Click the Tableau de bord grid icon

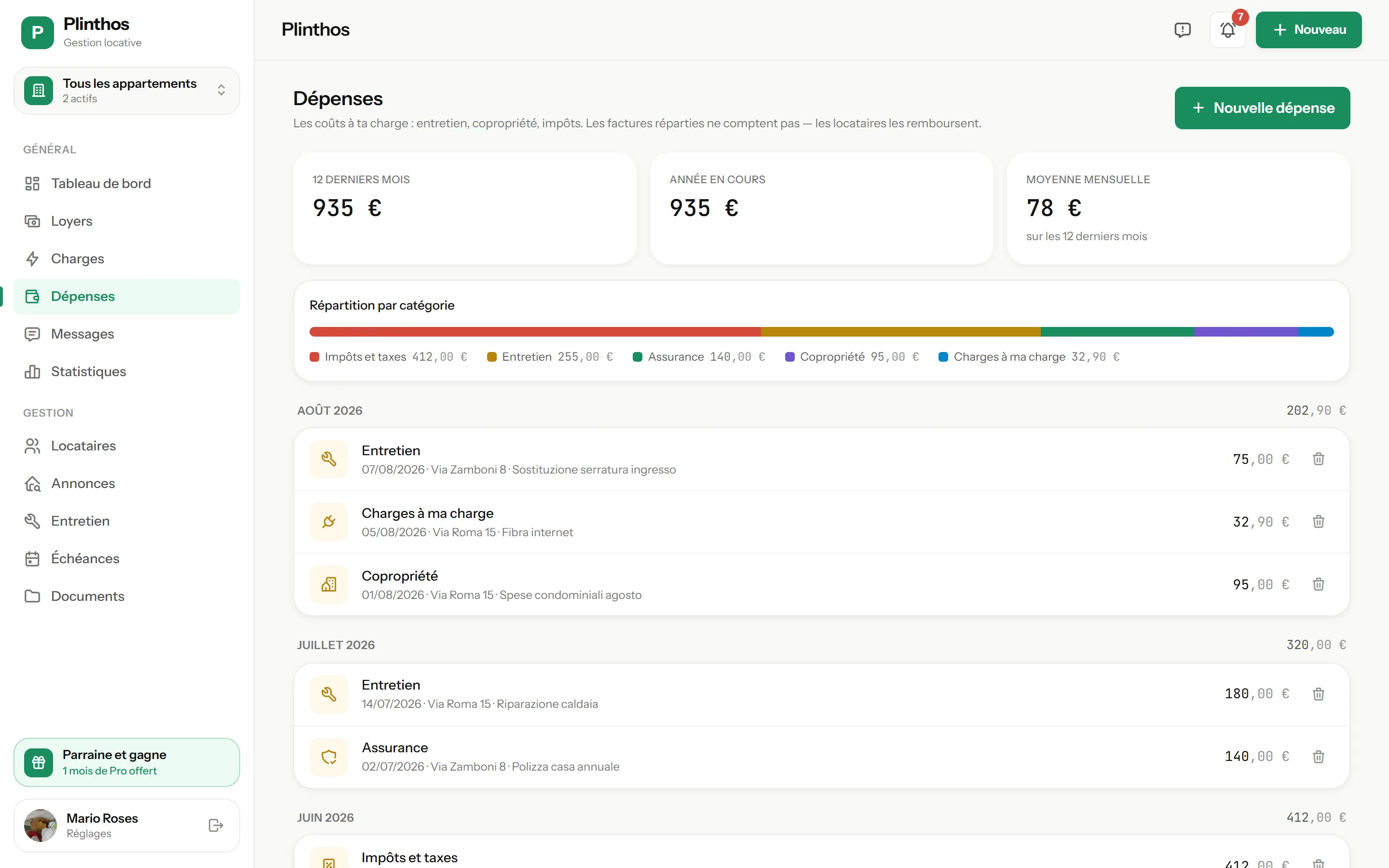(x=32, y=184)
